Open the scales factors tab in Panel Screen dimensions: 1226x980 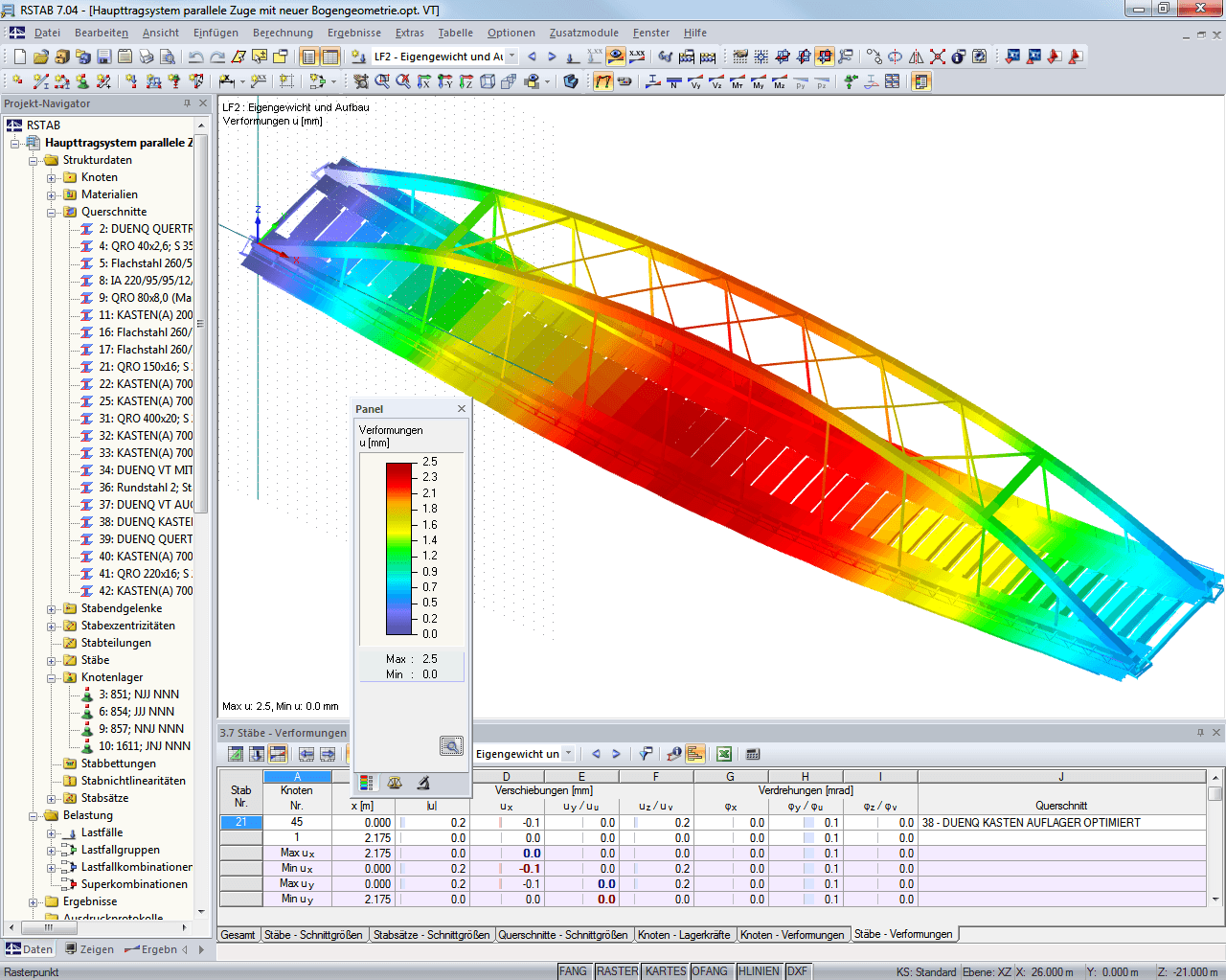(x=395, y=783)
